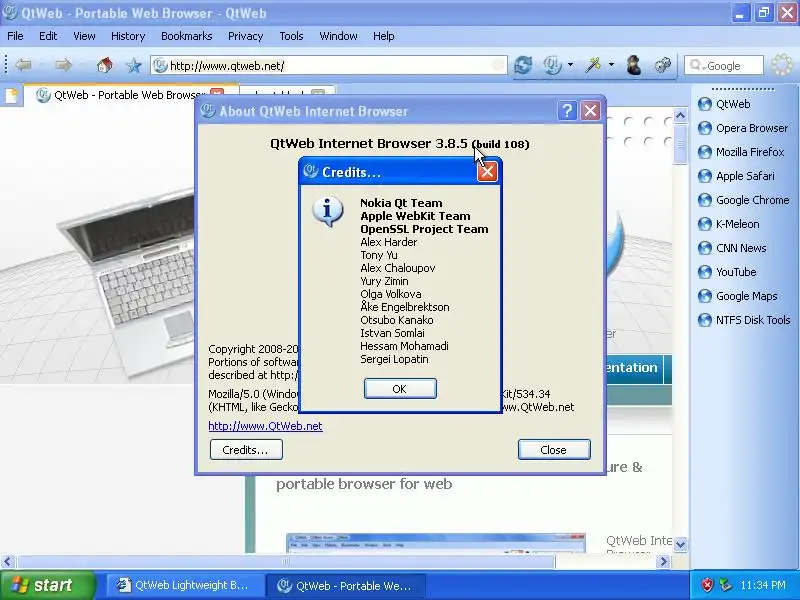Click the settings gears toolbar icon
The image size is (800, 600).
[x=663, y=65]
